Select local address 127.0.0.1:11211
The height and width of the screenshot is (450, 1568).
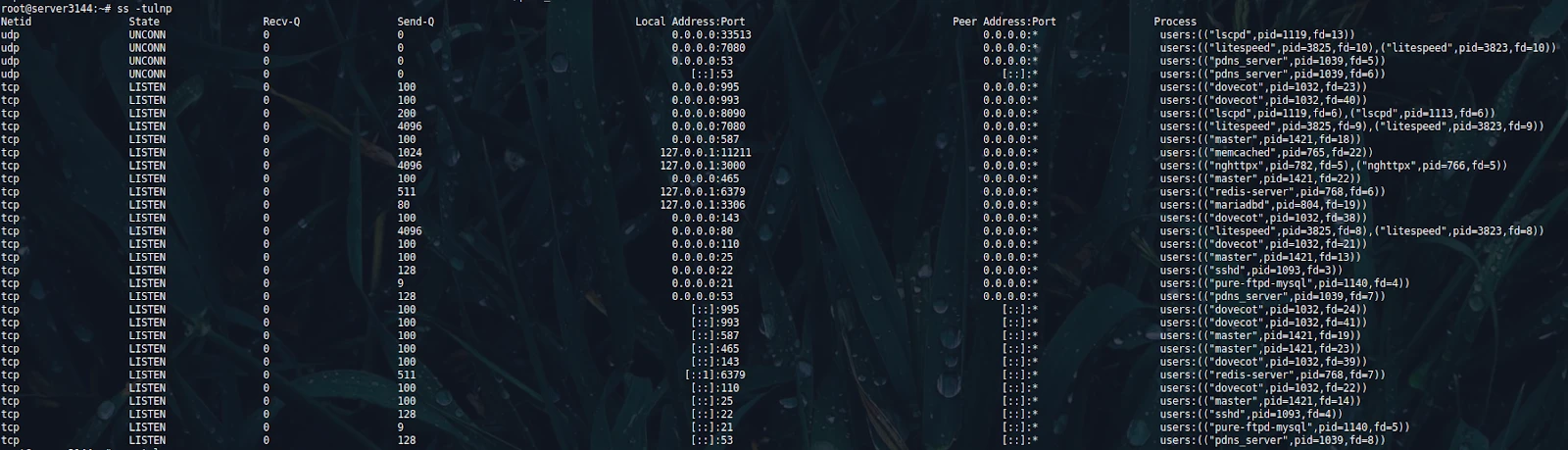(706, 153)
